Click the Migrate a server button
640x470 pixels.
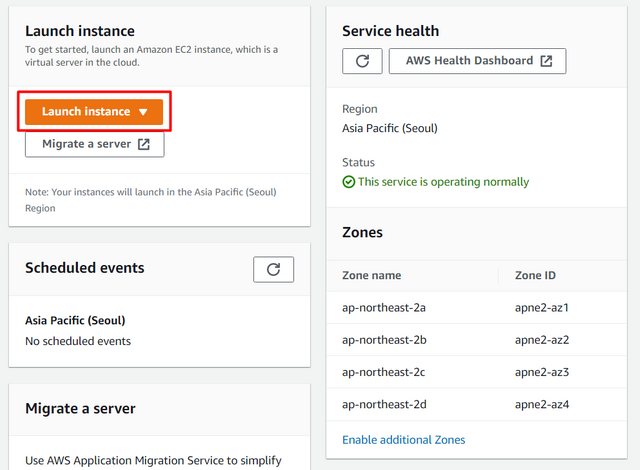point(95,144)
